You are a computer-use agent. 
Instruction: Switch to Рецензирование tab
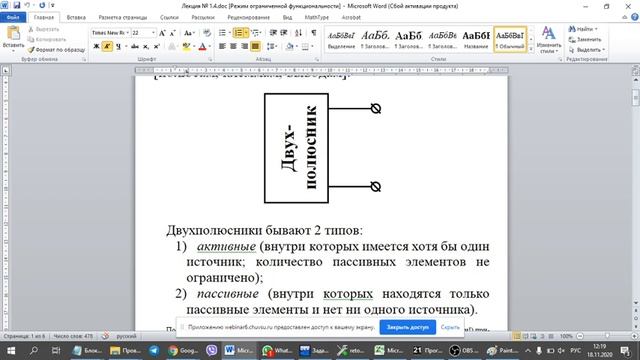(248, 18)
